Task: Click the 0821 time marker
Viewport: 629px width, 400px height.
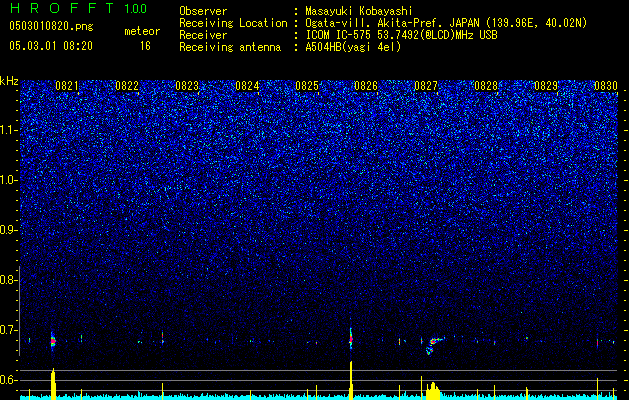Action: tap(67, 86)
